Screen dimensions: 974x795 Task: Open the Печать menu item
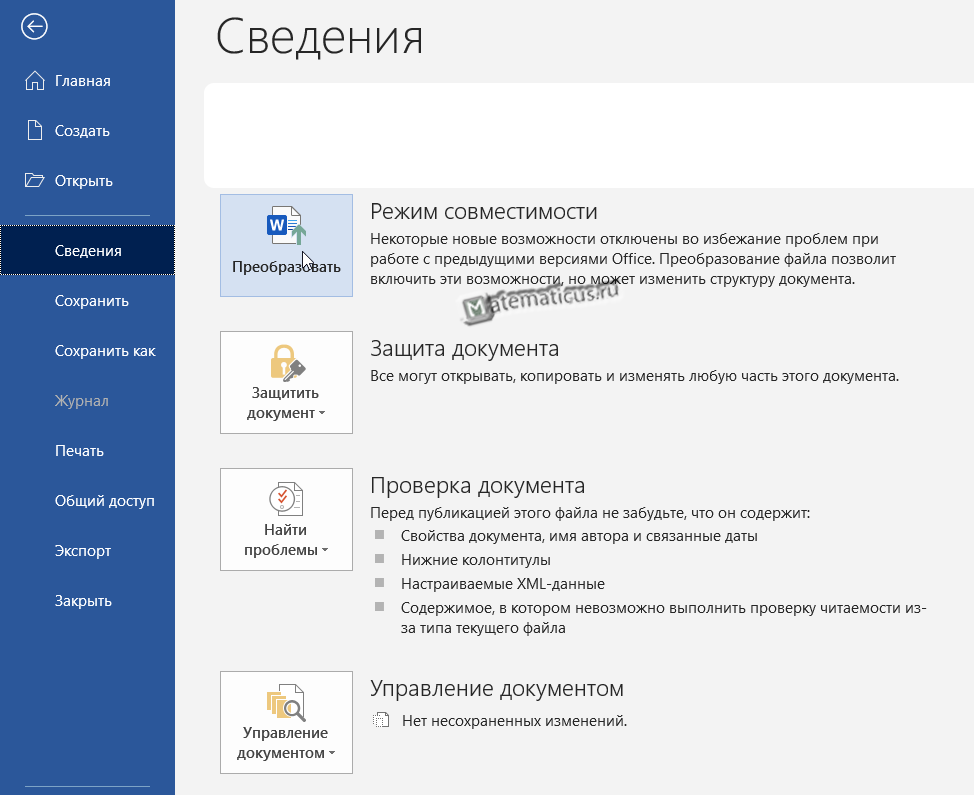pyautogui.click(x=79, y=451)
